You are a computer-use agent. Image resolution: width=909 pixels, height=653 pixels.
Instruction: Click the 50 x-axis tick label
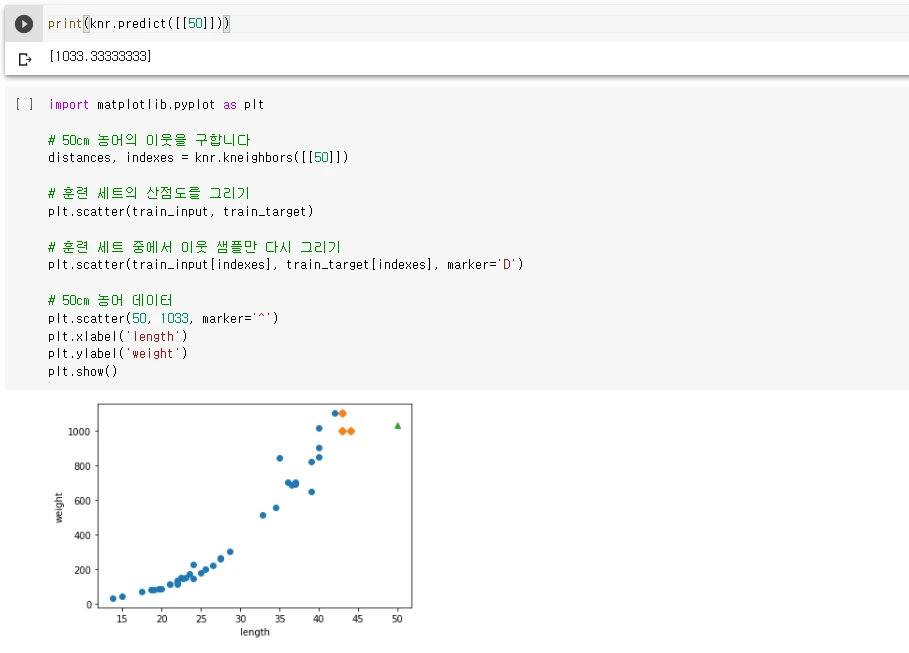(397, 619)
